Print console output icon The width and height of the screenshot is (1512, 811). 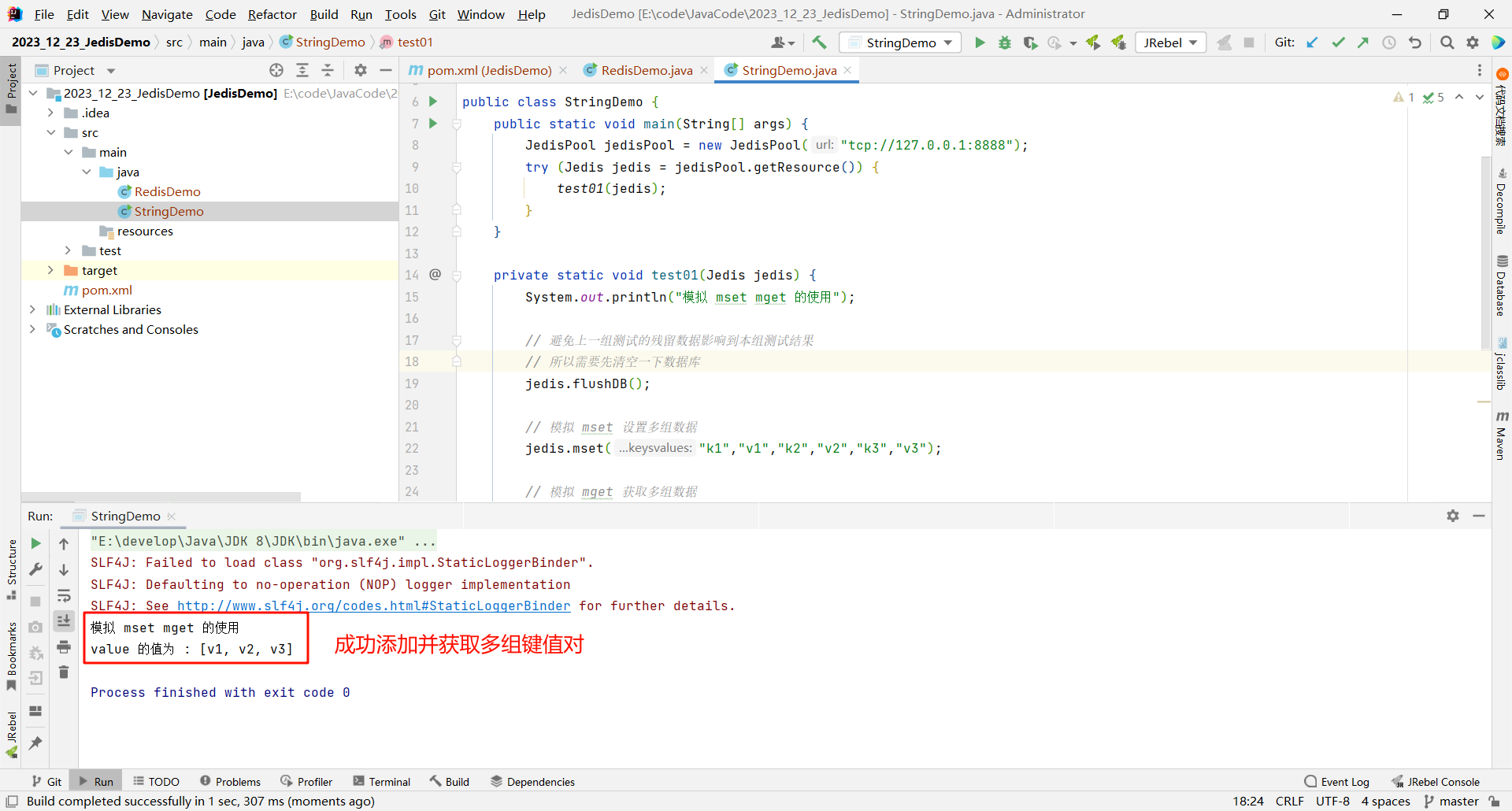pos(64,646)
